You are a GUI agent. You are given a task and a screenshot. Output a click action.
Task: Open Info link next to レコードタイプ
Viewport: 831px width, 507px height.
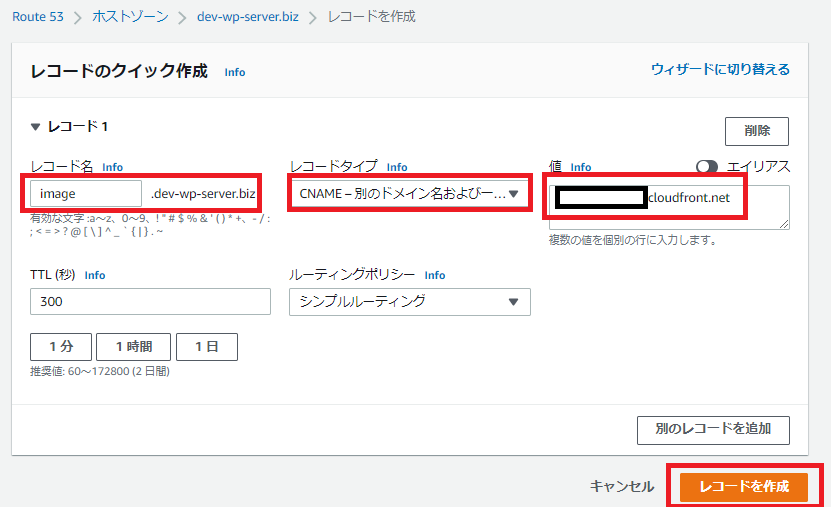tap(397, 167)
